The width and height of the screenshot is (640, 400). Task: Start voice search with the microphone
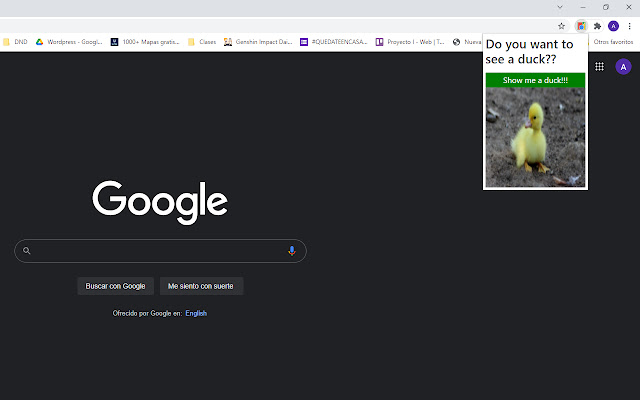291,251
